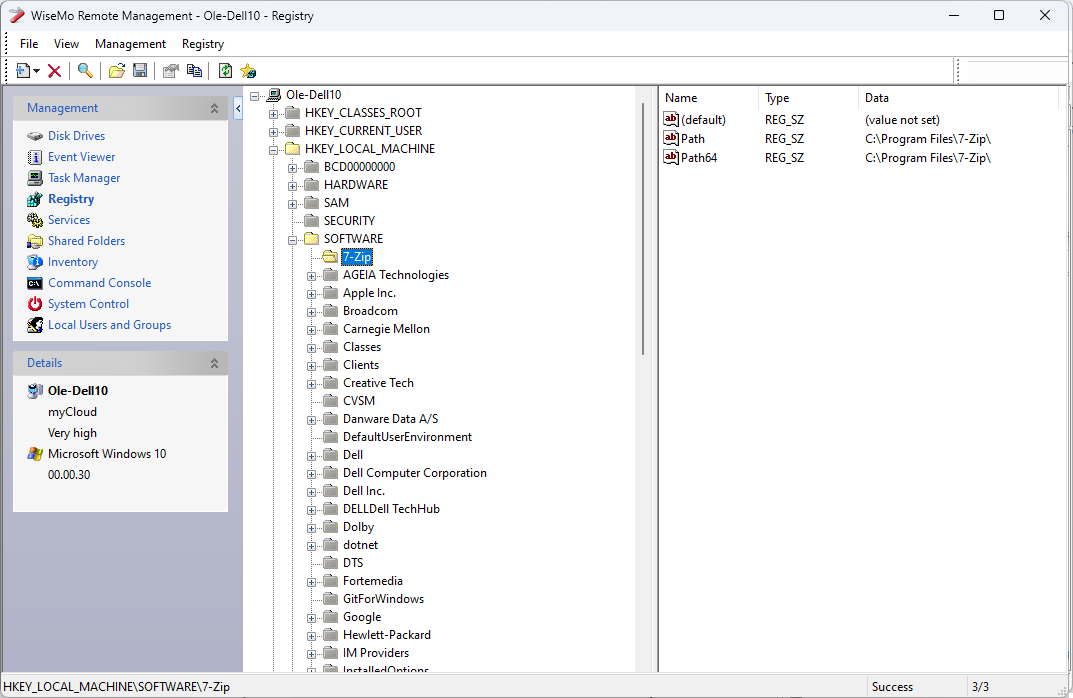Use the Find magnifier icon on toolbar
Image resolution: width=1073 pixels, height=698 pixels.
[x=85, y=70]
